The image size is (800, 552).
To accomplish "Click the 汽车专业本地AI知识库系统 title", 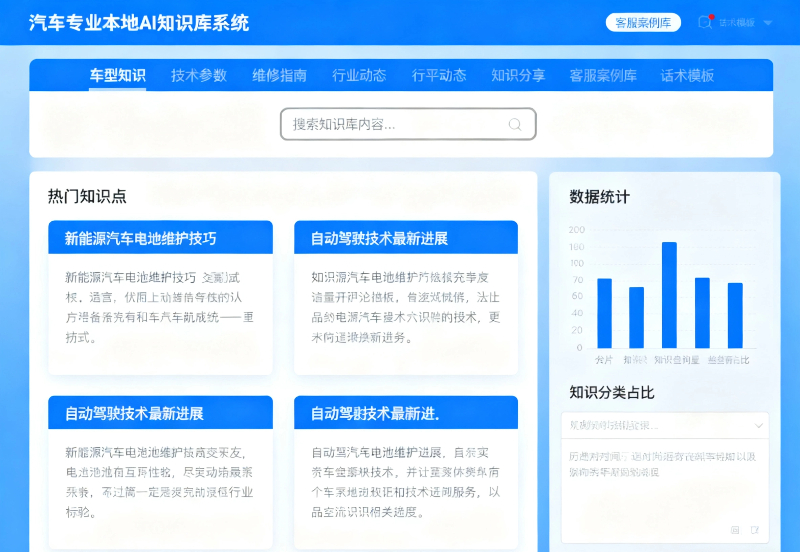I will pos(140,22).
